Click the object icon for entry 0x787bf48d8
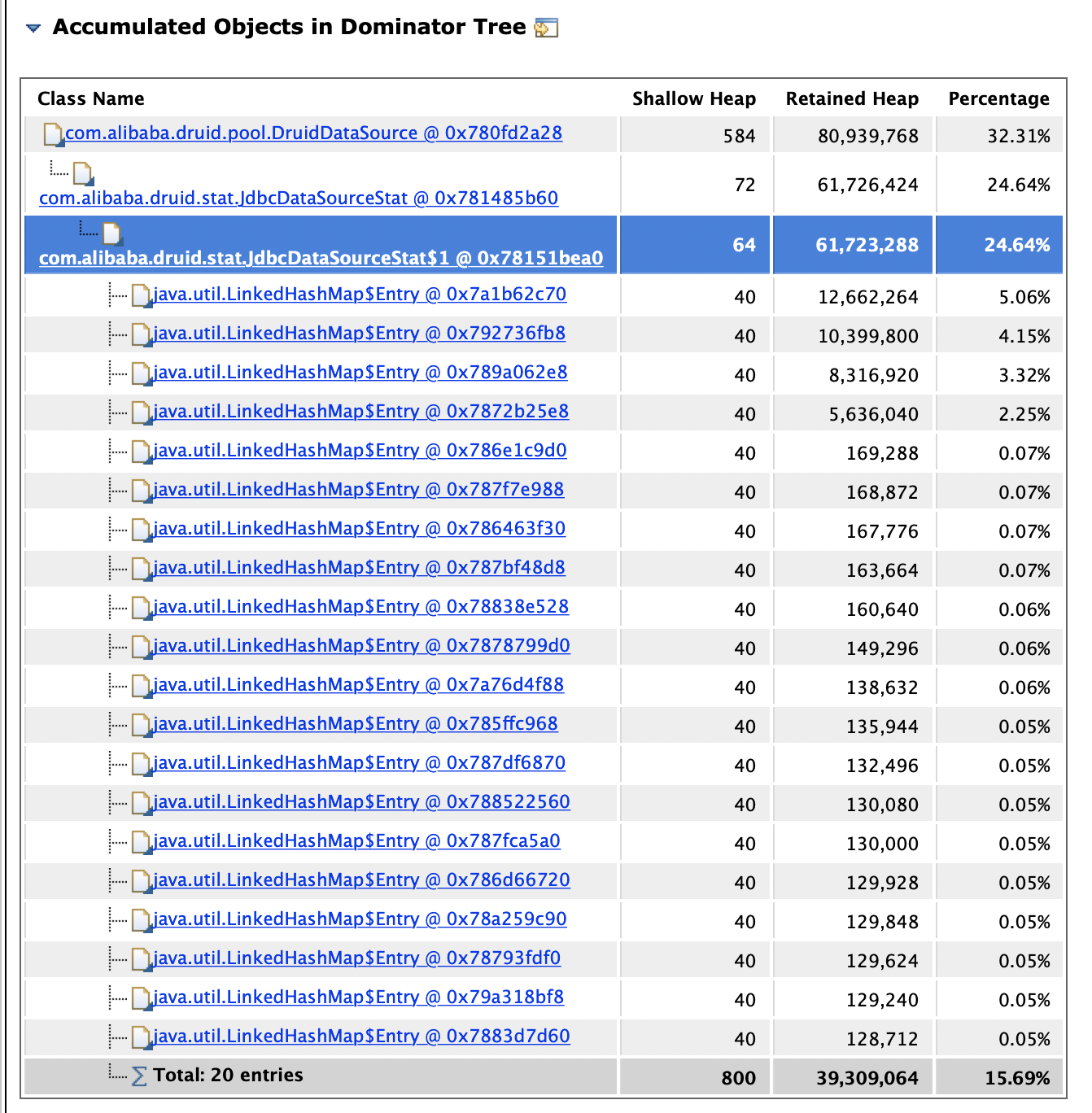Image resolution: width=1092 pixels, height=1113 pixels. click(x=142, y=569)
